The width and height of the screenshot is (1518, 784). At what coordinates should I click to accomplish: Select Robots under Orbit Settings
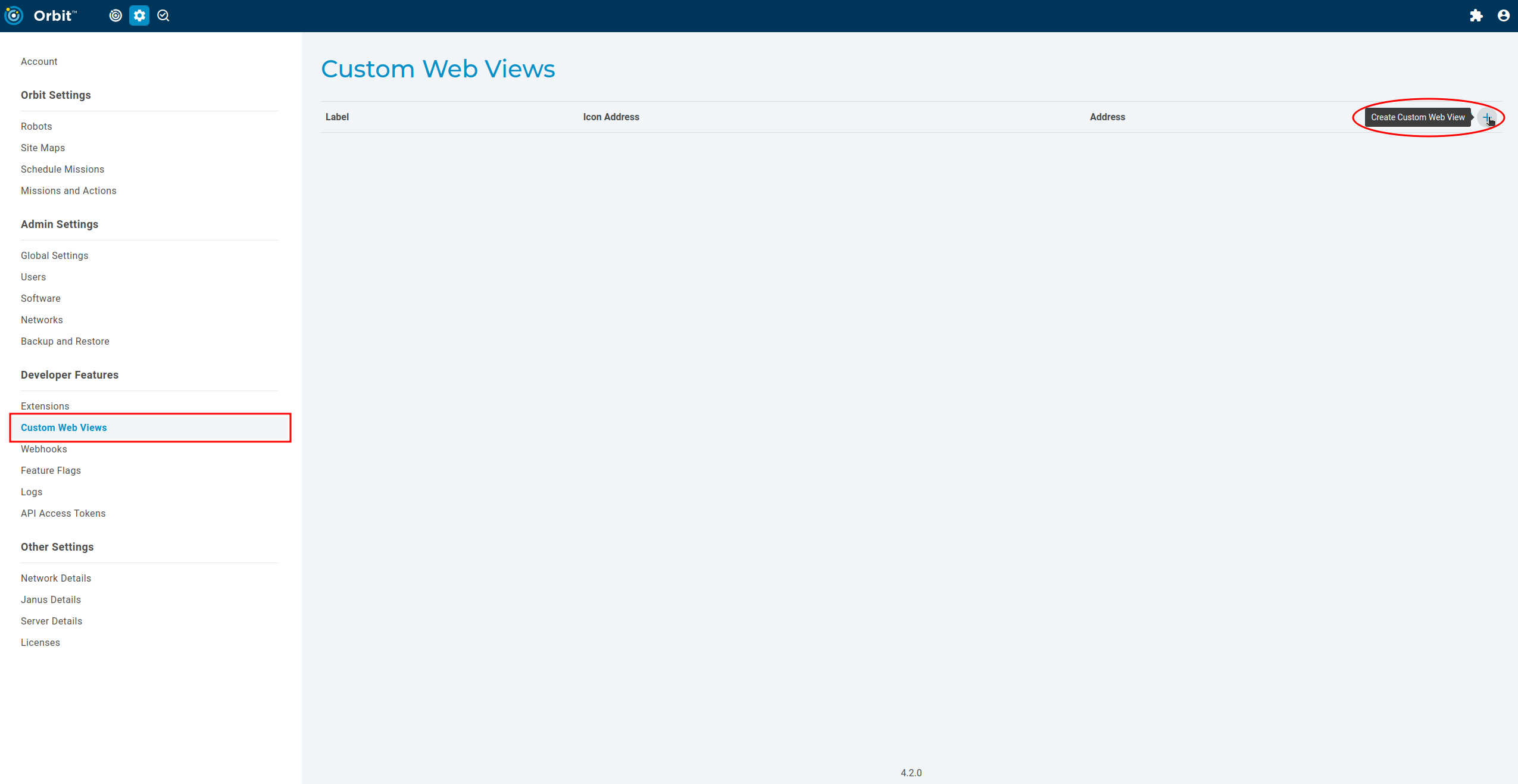coord(36,126)
